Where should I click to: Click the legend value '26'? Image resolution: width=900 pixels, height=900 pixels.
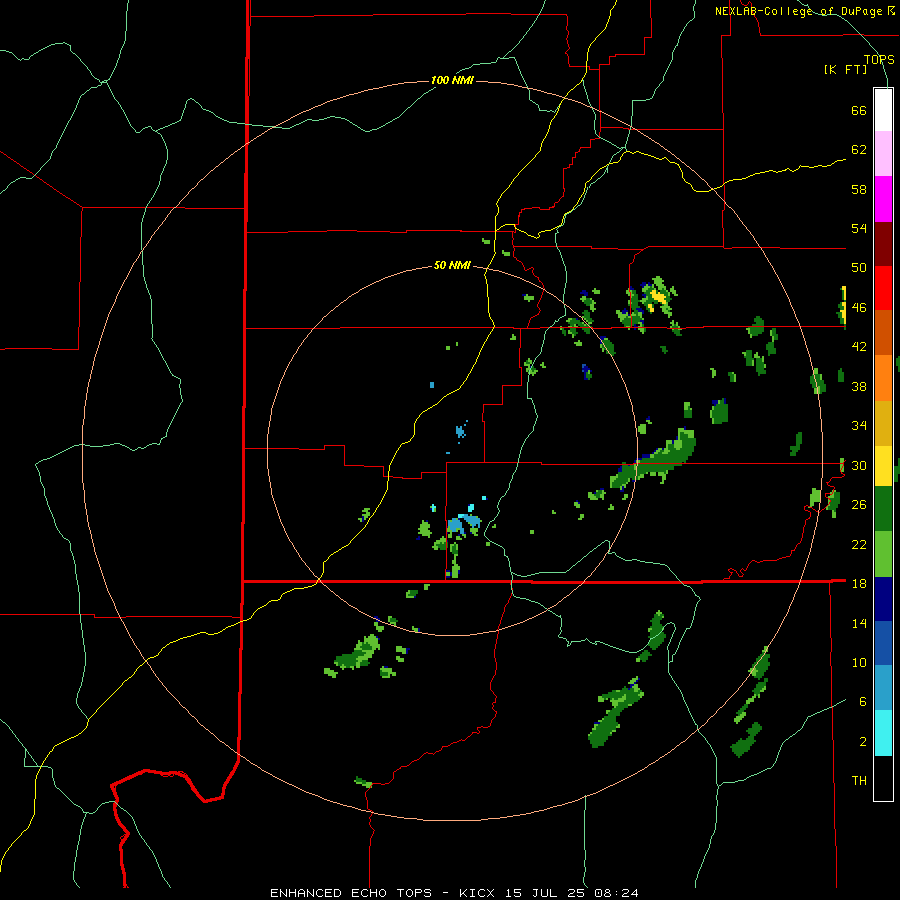coord(859,505)
